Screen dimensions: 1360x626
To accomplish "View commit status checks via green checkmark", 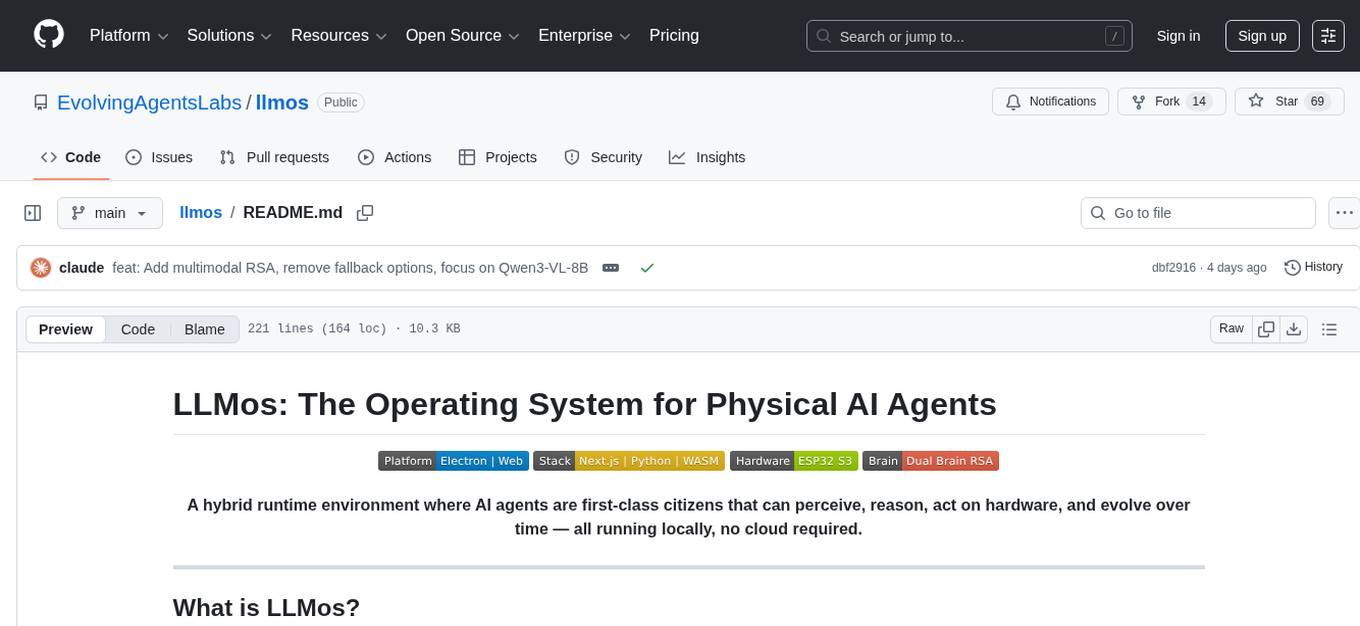I will [647, 267].
